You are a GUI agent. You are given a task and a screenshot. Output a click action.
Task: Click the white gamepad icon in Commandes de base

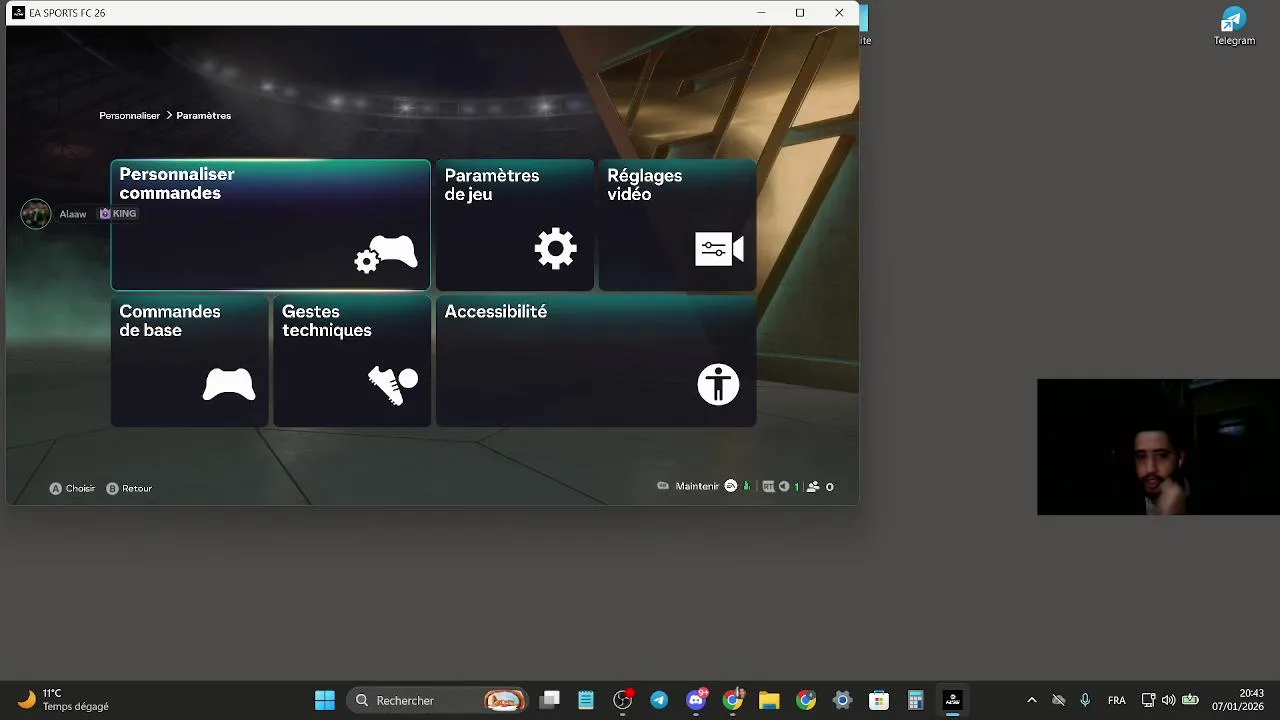[x=229, y=385]
